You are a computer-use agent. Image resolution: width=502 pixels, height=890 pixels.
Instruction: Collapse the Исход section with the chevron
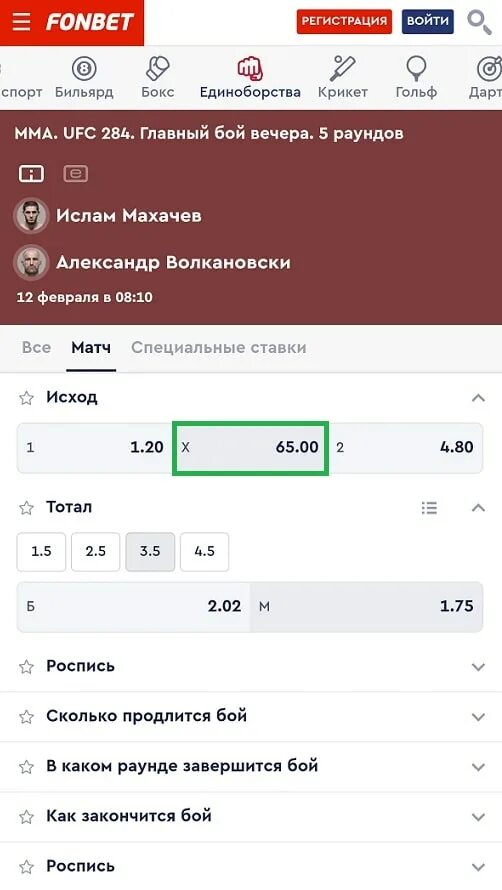click(x=478, y=398)
